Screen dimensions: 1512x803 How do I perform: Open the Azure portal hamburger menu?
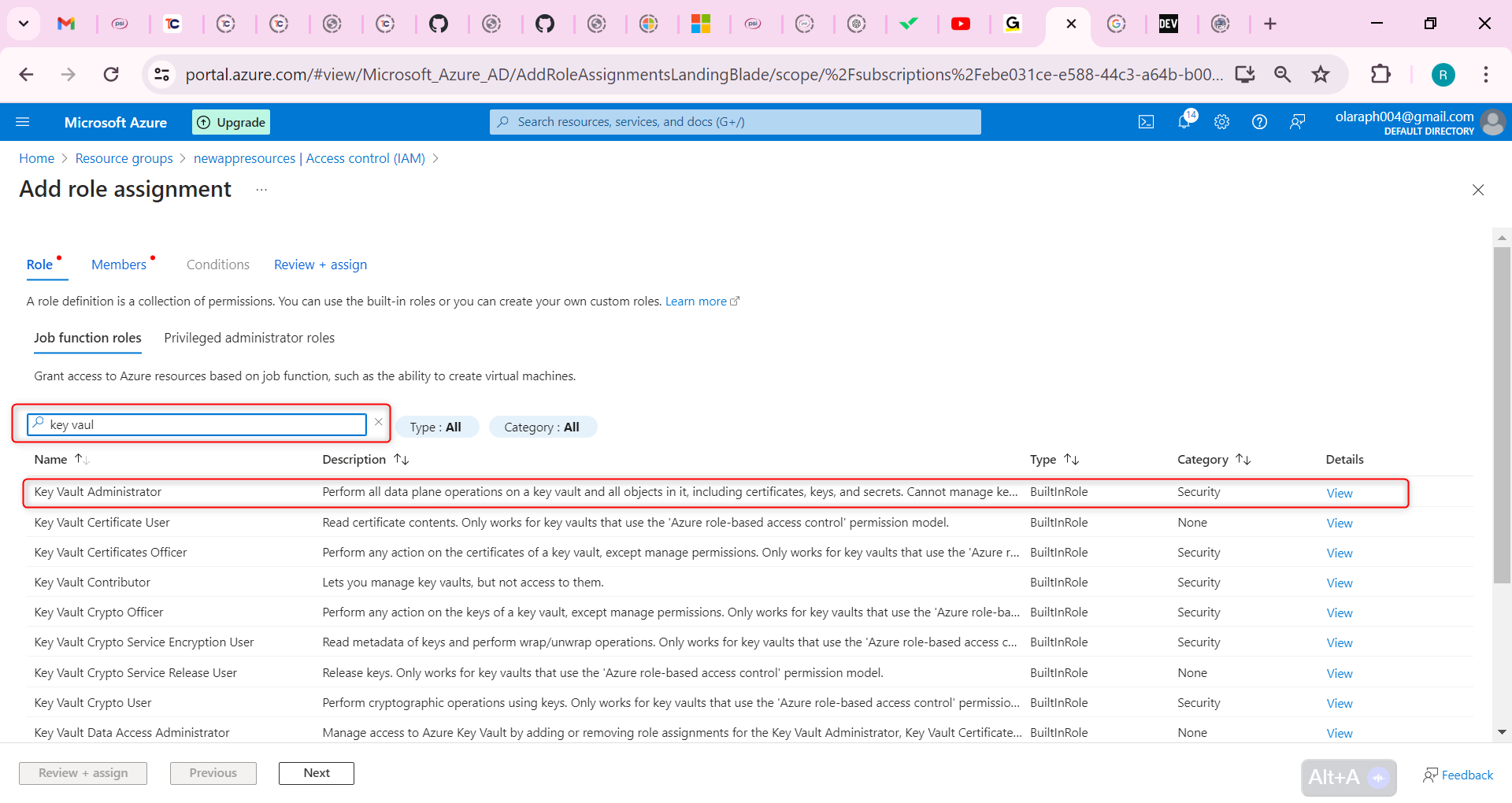(x=23, y=122)
